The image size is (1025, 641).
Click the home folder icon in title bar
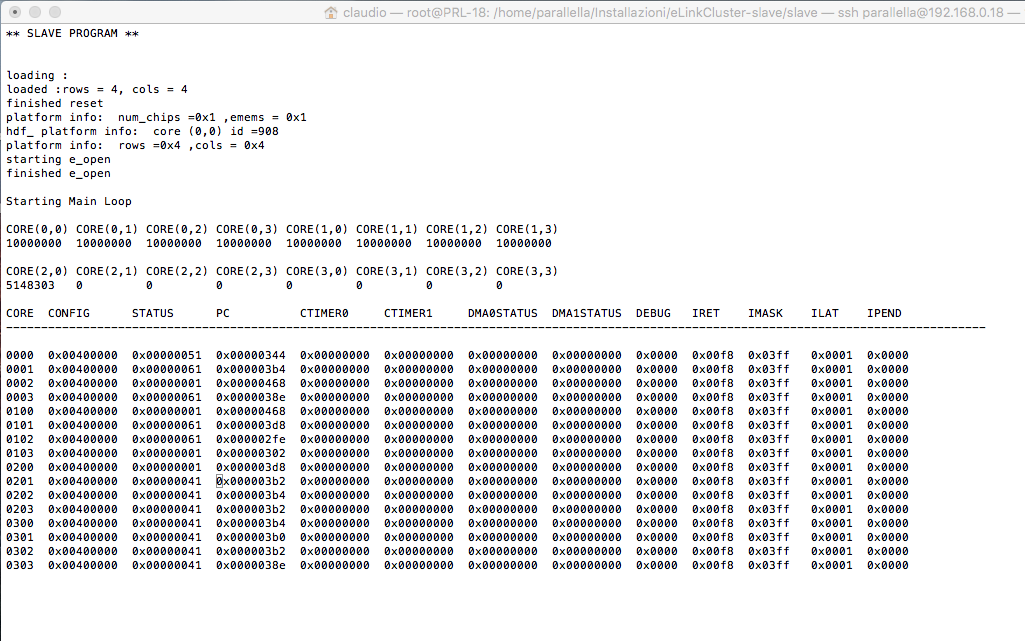331,12
